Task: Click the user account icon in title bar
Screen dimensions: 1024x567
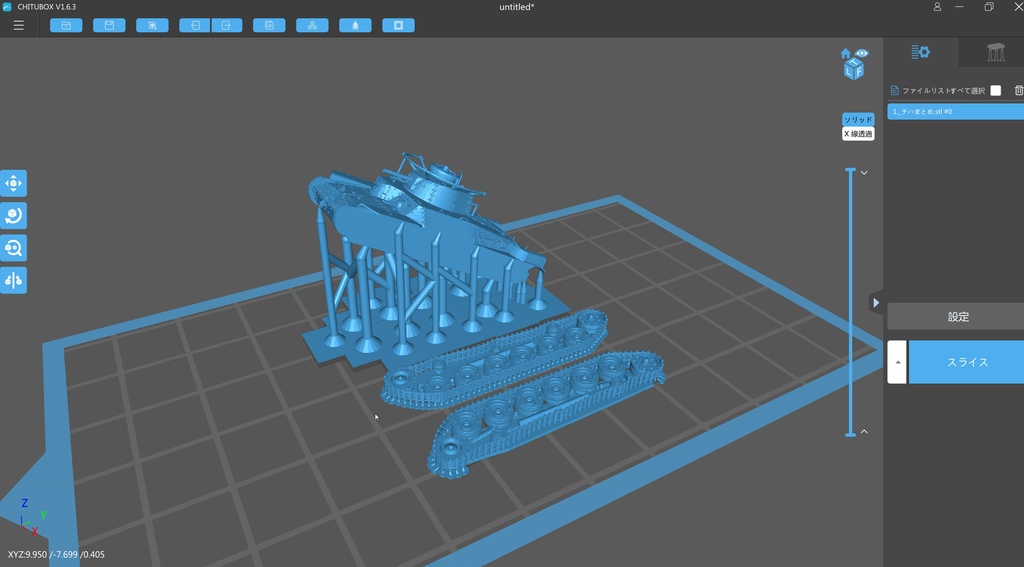Action: point(937,7)
